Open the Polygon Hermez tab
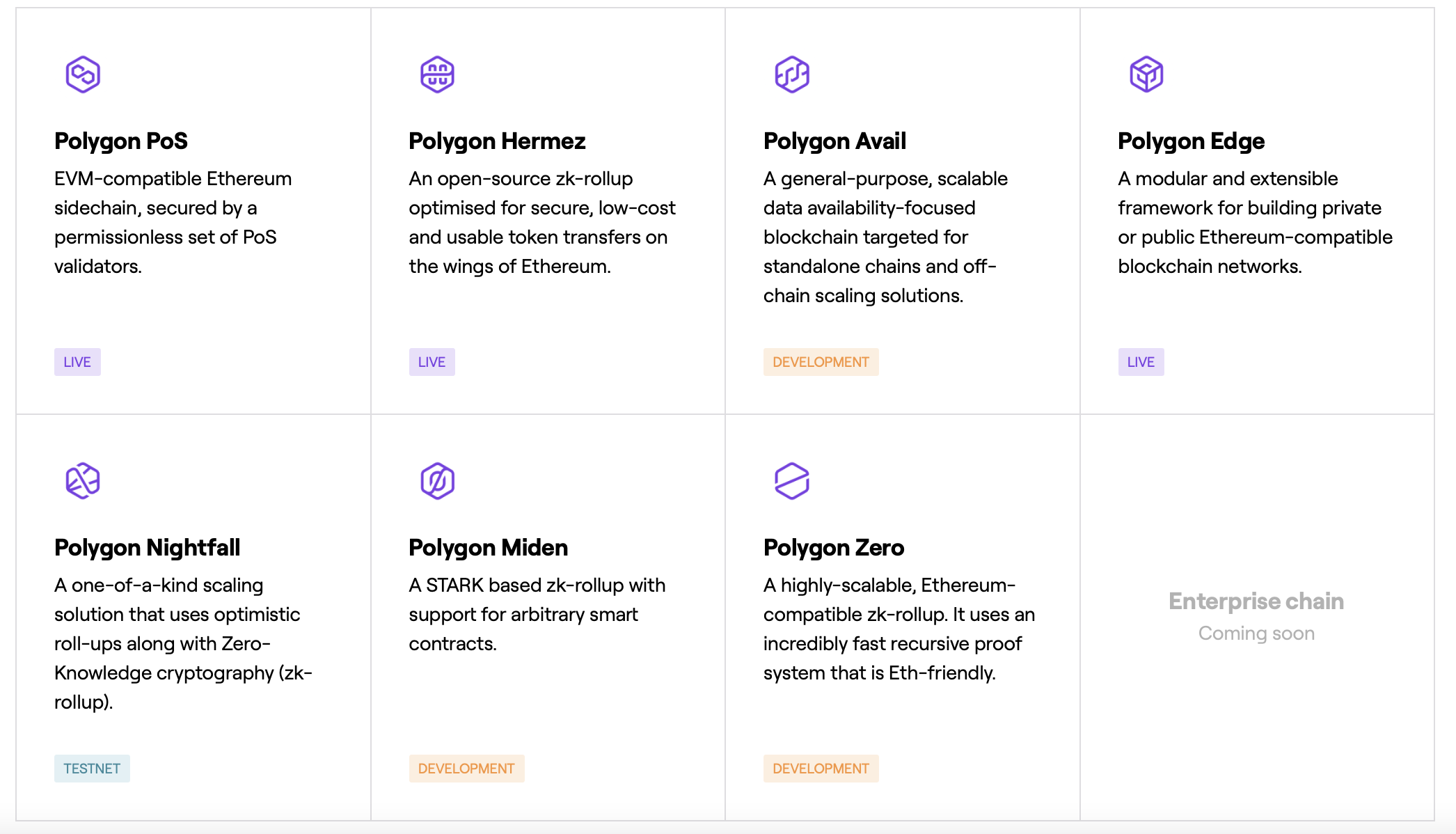The width and height of the screenshot is (1456, 834). point(497,141)
